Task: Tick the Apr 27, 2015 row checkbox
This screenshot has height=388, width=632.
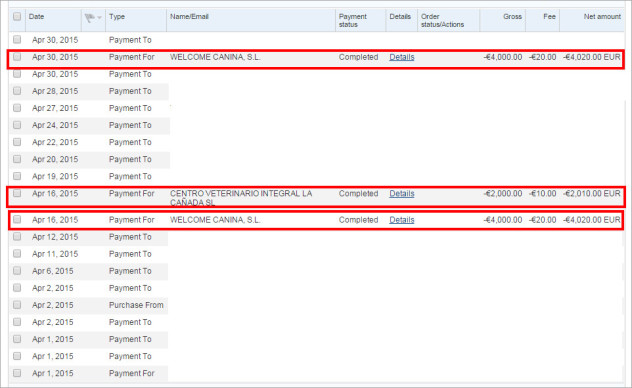Action: [x=17, y=108]
